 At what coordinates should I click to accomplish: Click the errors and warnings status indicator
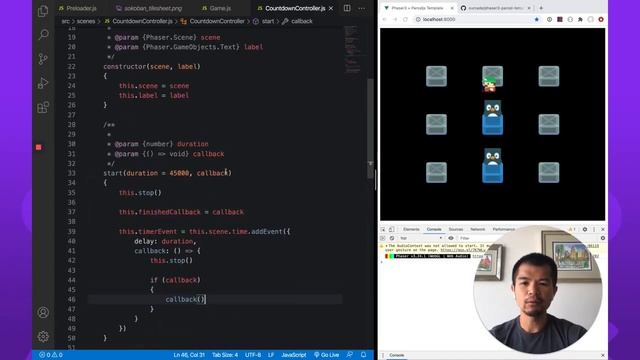(51, 355)
